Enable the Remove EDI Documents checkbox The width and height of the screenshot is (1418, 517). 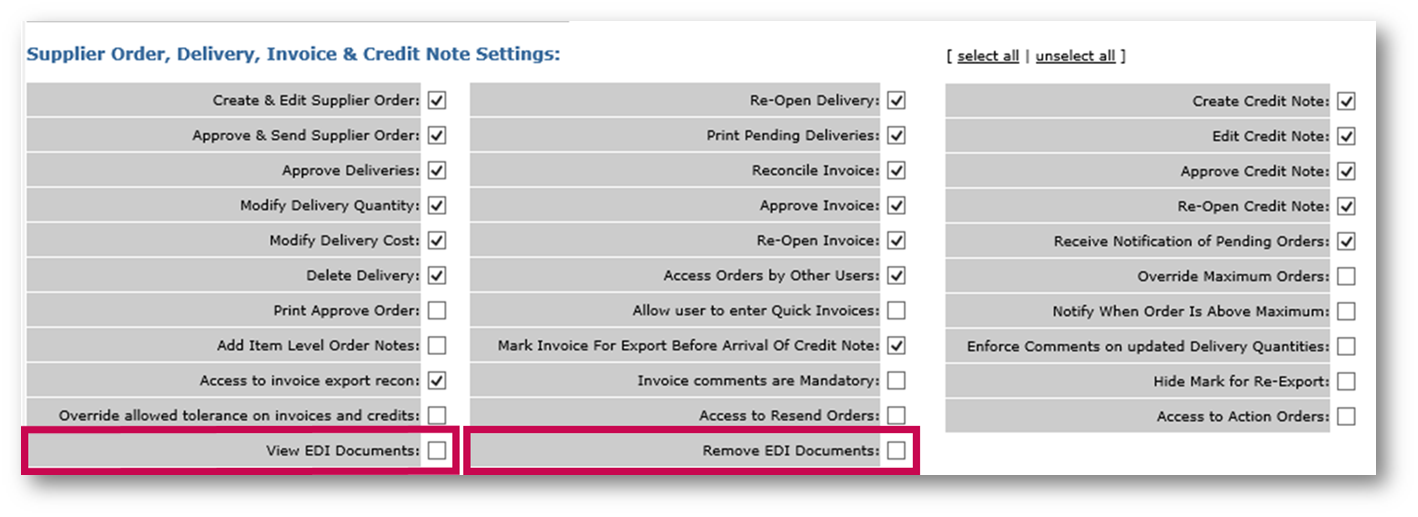[896, 451]
